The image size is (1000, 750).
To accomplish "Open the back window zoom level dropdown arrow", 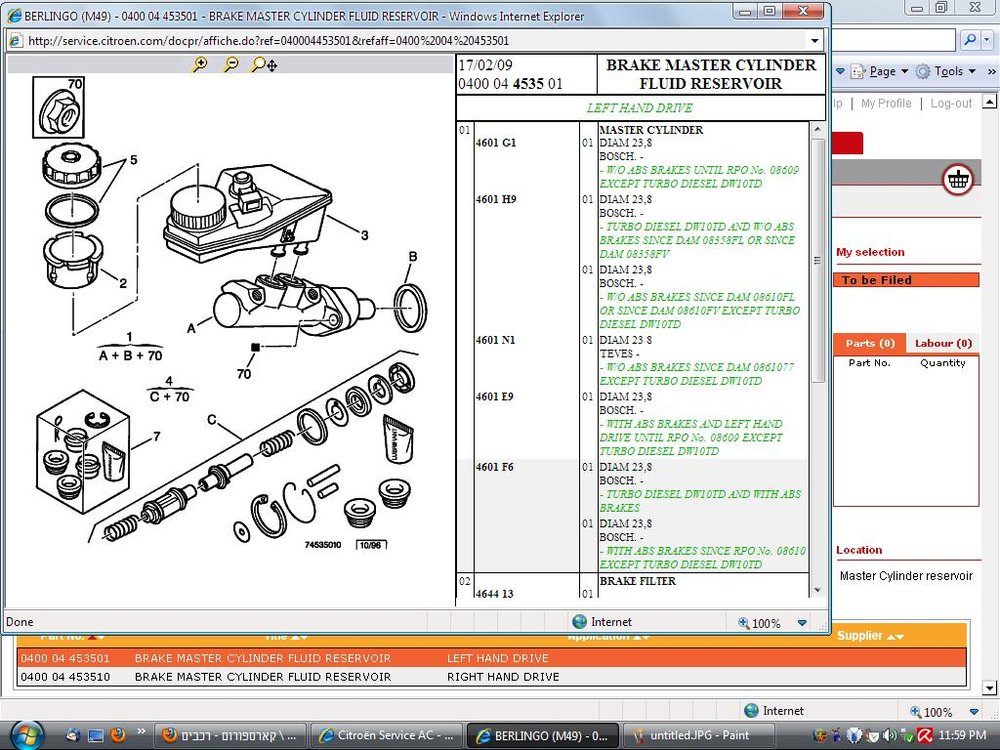I will [x=974, y=712].
